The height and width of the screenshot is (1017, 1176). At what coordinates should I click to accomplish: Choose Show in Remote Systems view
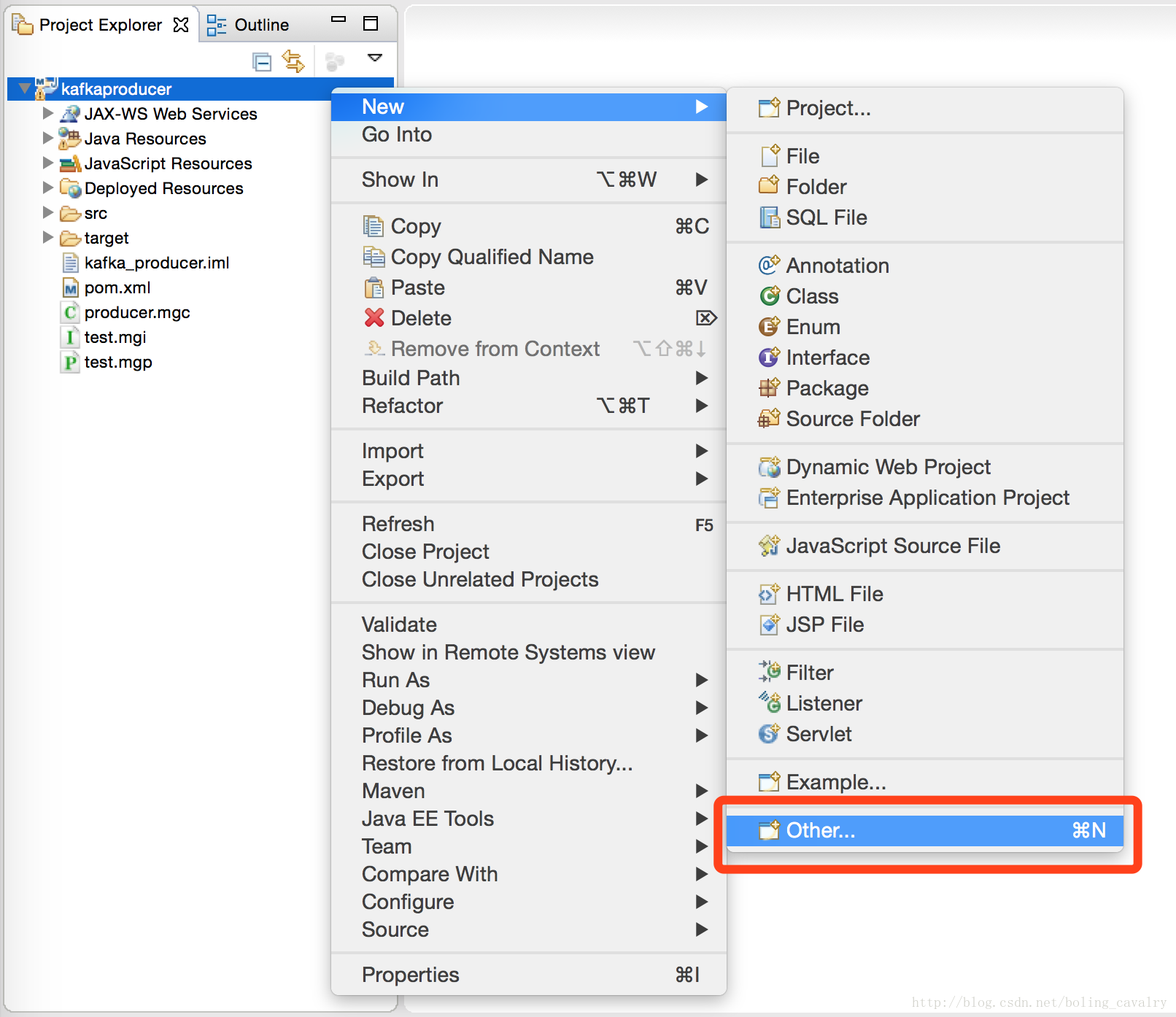(x=529, y=652)
